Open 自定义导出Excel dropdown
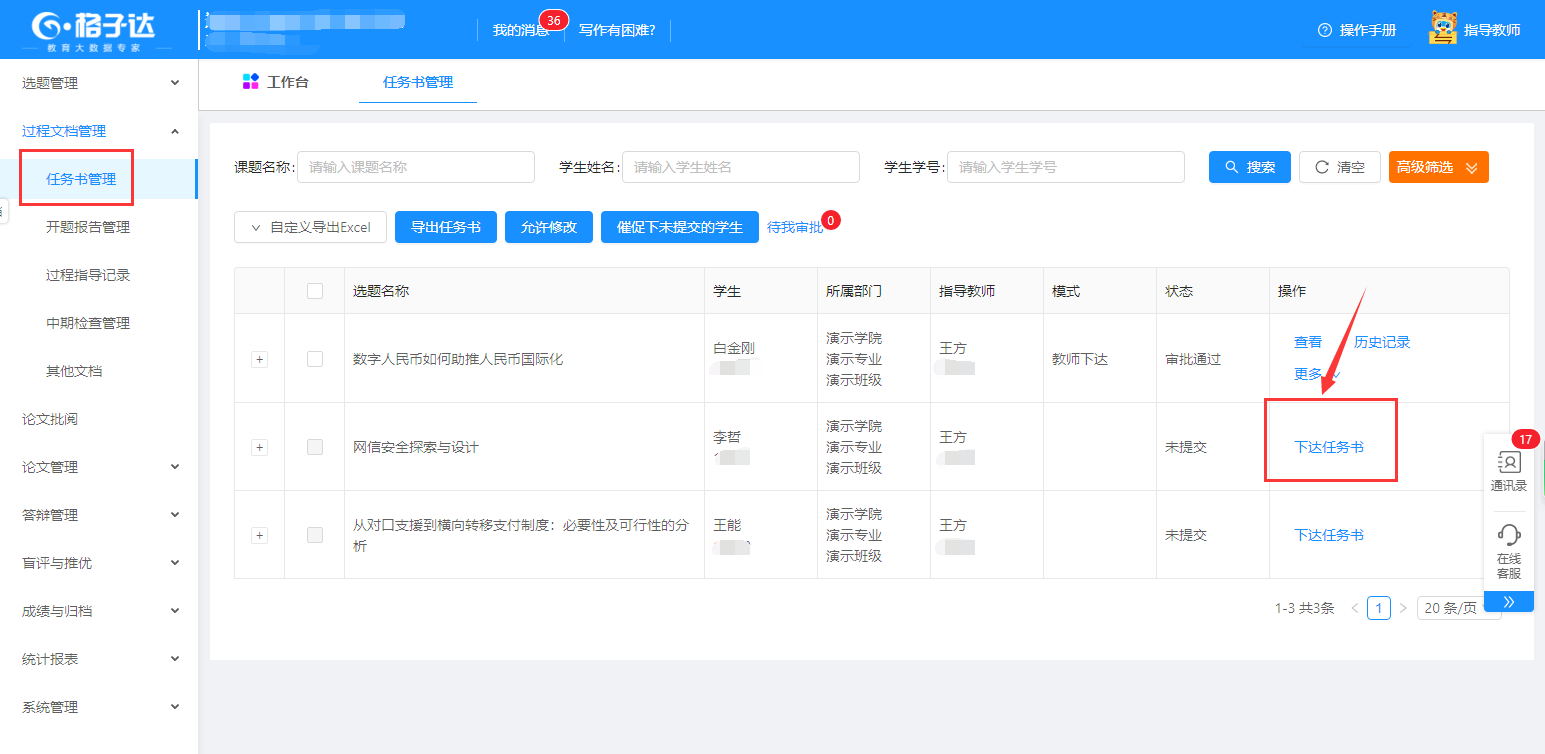The image size is (1545, 754). click(311, 227)
